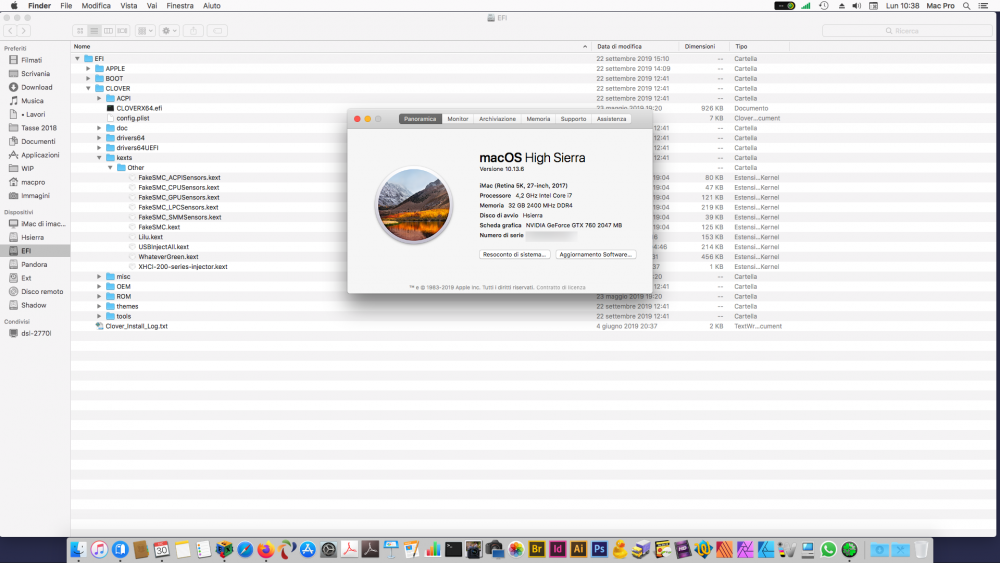Switch to the Memoria tab
This screenshot has height=563, width=1000.
click(538, 119)
